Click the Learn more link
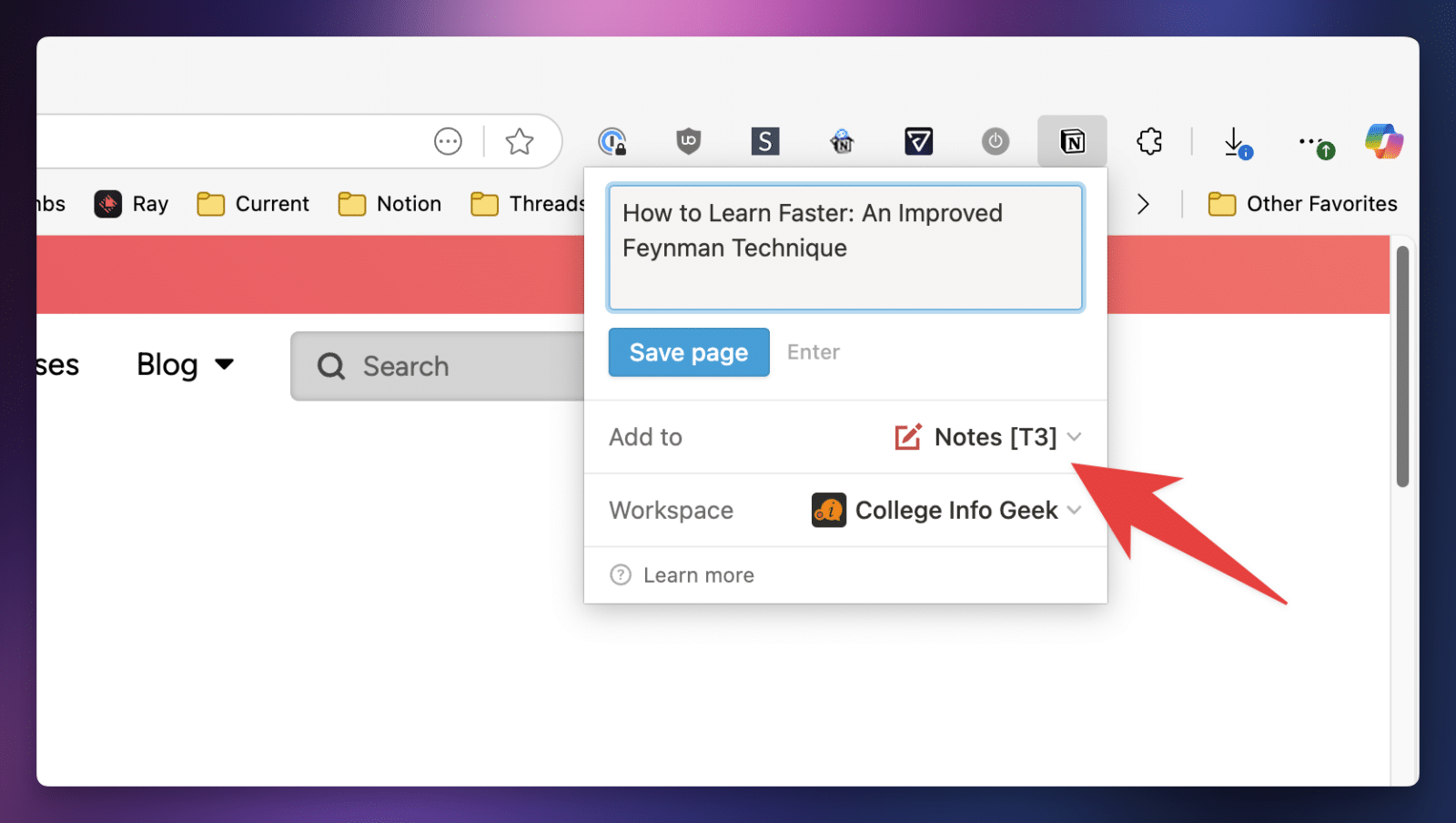Image resolution: width=1456 pixels, height=823 pixels. pos(697,574)
